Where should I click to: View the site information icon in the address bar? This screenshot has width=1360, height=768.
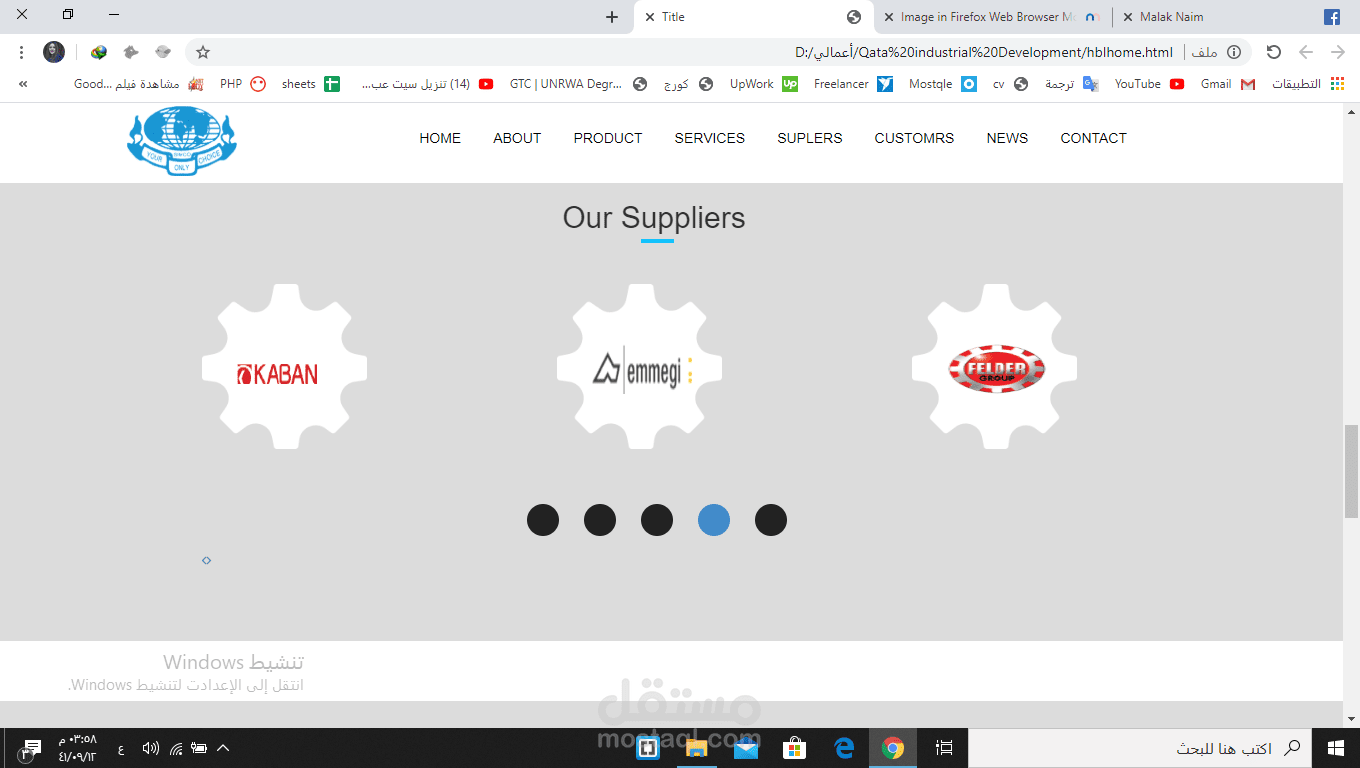click(1234, 52)
